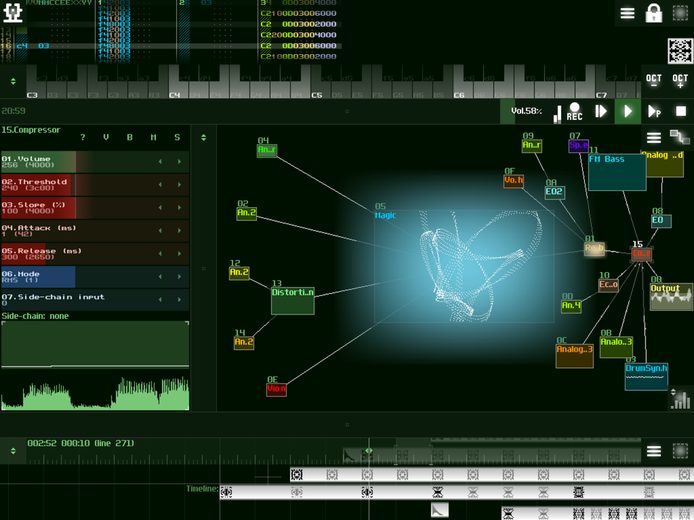
Task: Click the Side-chain: none selector
Action: coord(35,316)
